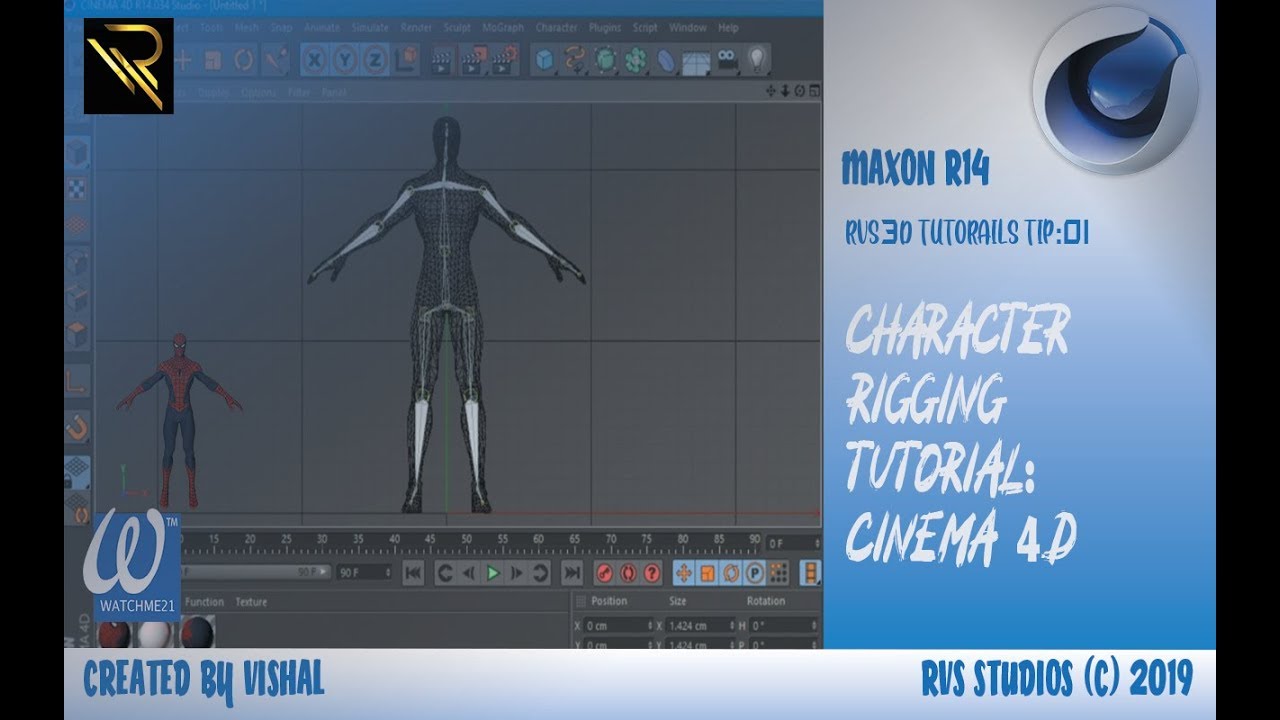This screenshot has height=720, width=1280.
Task: Toggle Parameter keying P icon
Action: pos(754,573)
